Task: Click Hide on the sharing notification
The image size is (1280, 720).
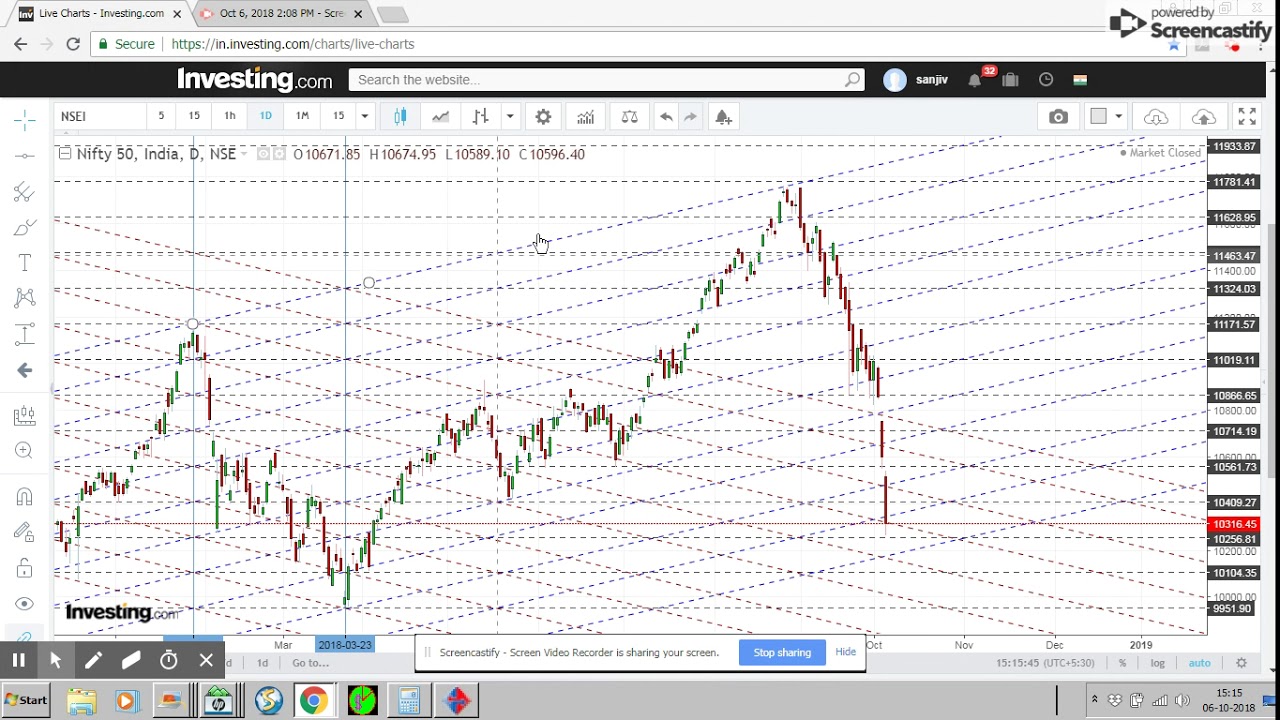Action: point(845,652)
